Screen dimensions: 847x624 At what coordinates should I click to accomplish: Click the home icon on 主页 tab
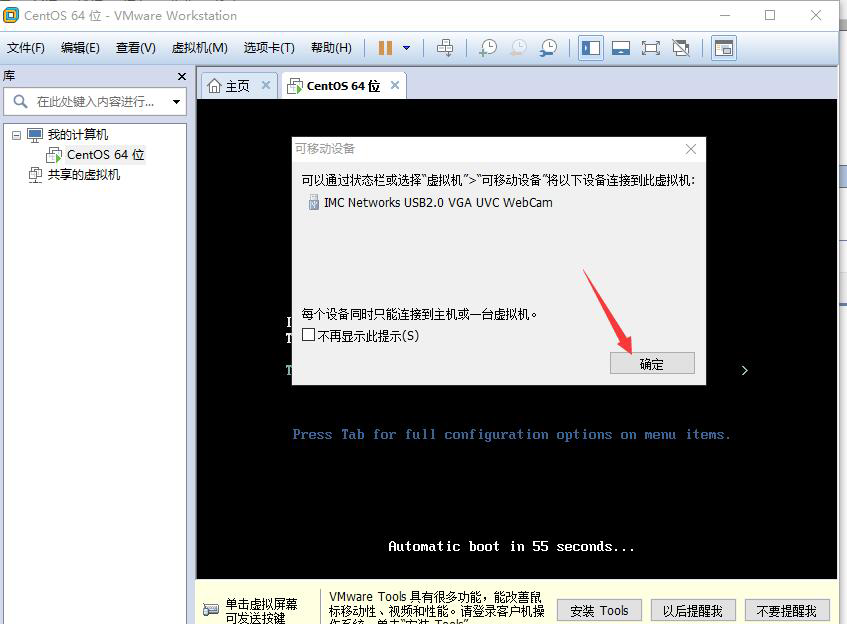(214, 86)
